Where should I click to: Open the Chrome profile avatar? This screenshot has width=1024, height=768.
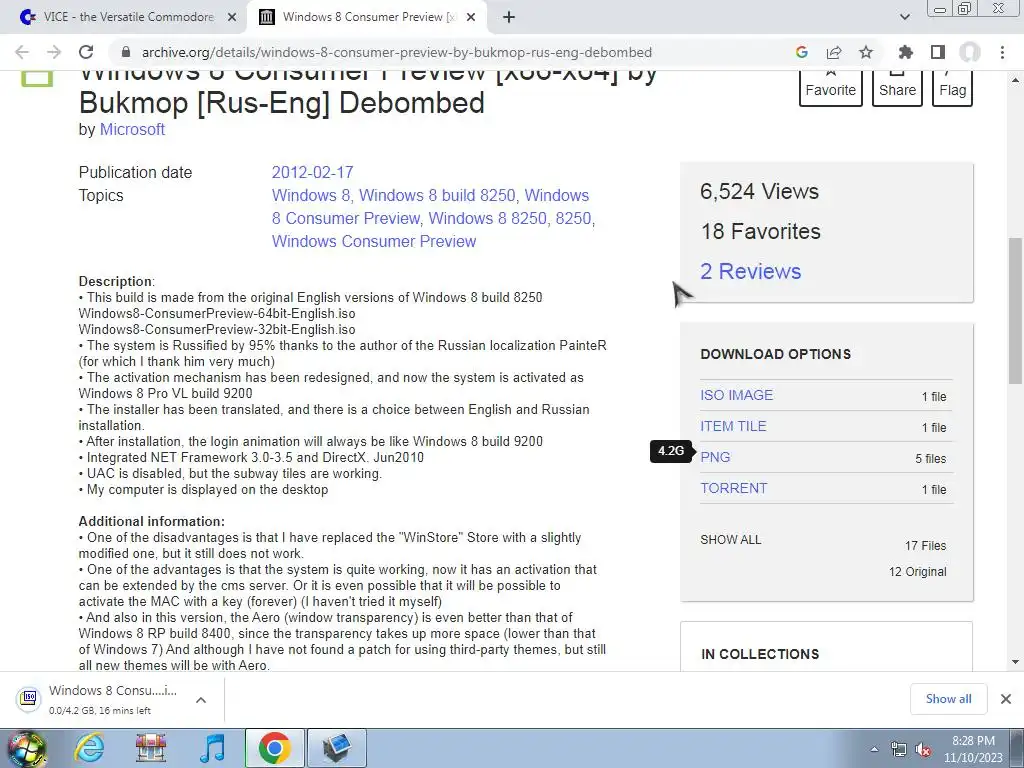coord(970,52)
